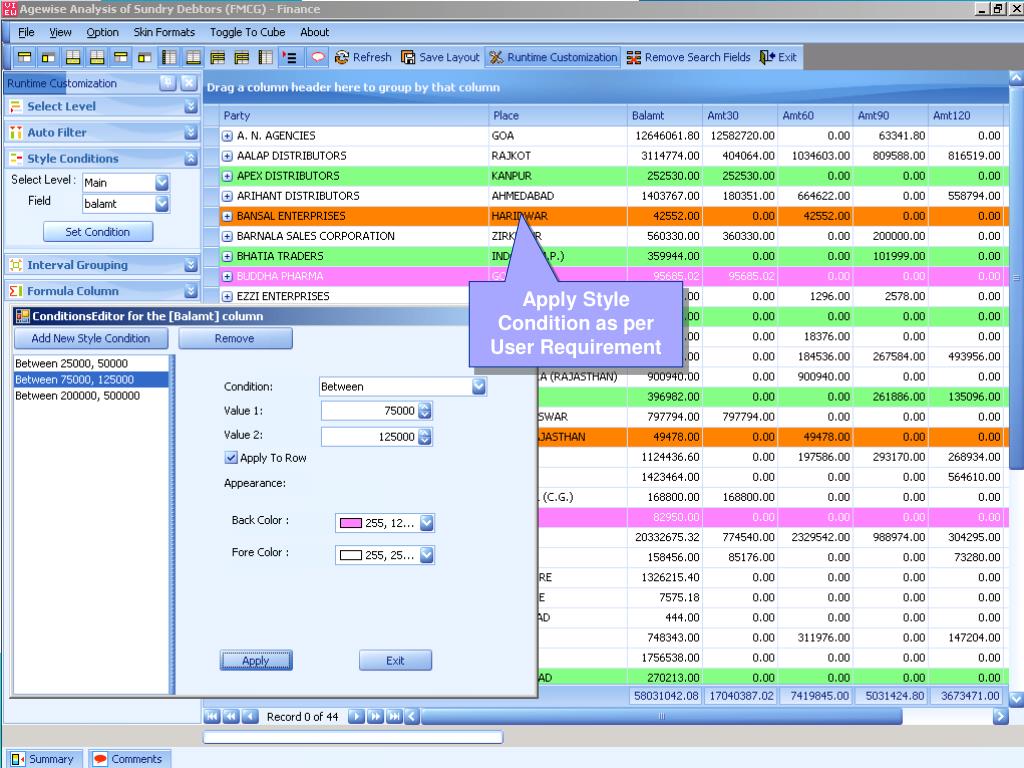1024x768 pixels.
Task: Click the Remove Search Fields icon
Action: (x=634, y=57)
